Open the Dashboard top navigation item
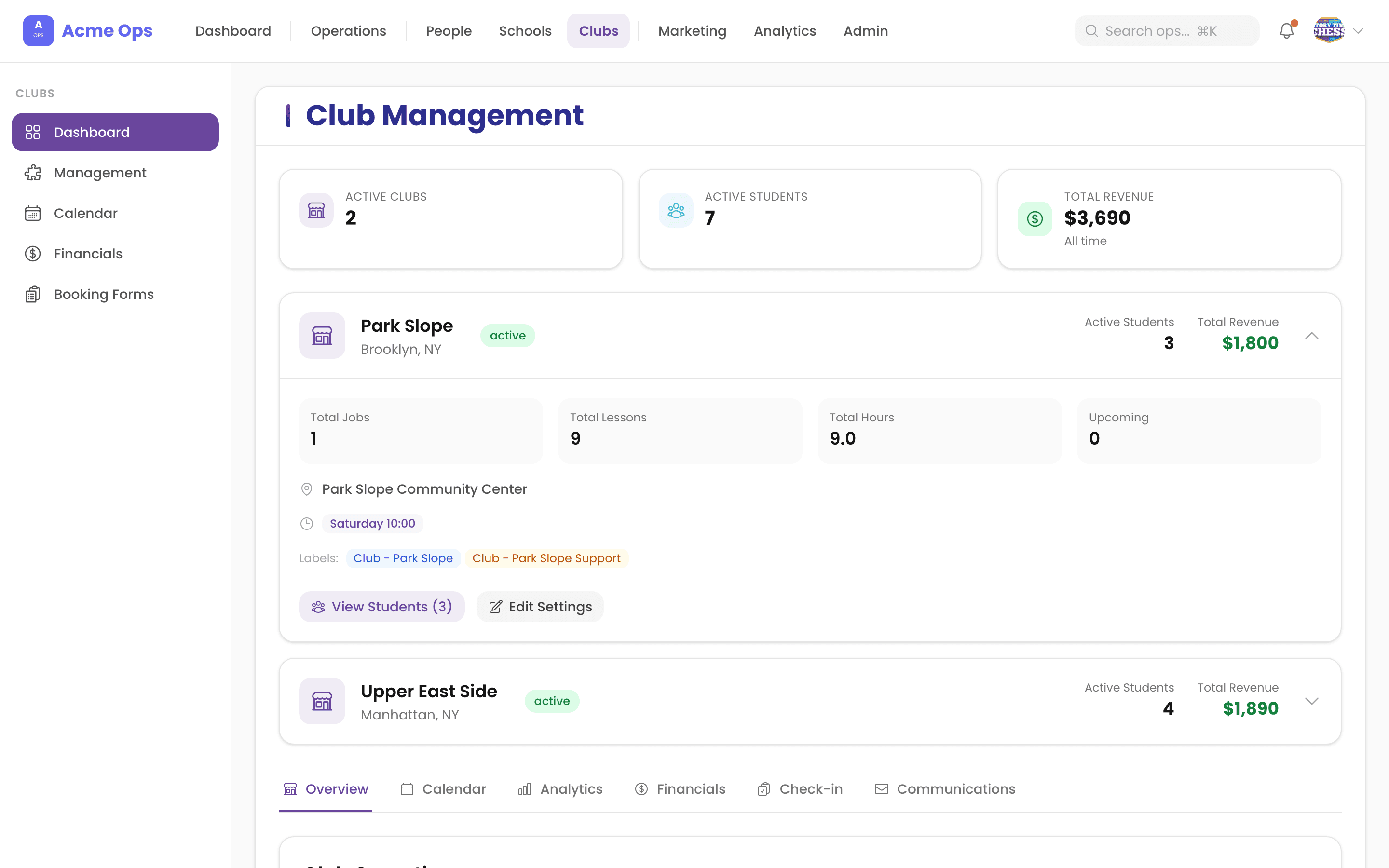Screen dimensions: 1389x868 point(233,31)
